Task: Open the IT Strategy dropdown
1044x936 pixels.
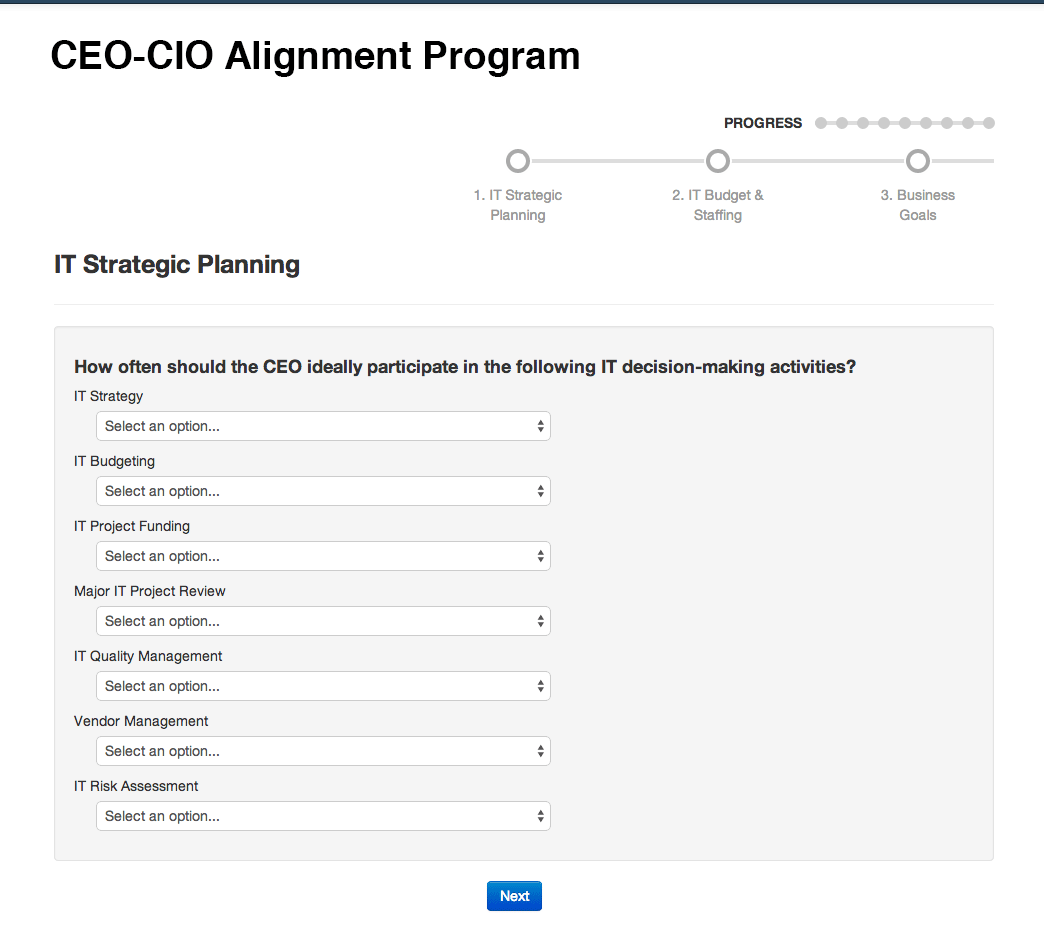Action: [x=322, y=426]
